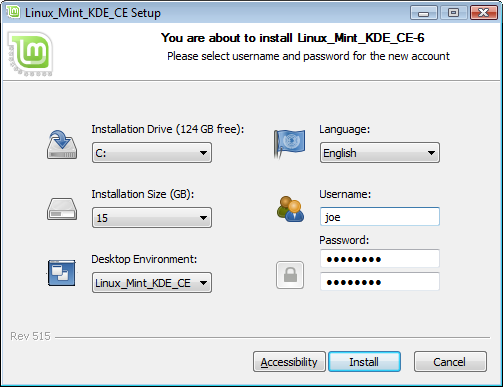Cancel the setup with Cancel button
The image size is (503, 387).
point(450,362)
